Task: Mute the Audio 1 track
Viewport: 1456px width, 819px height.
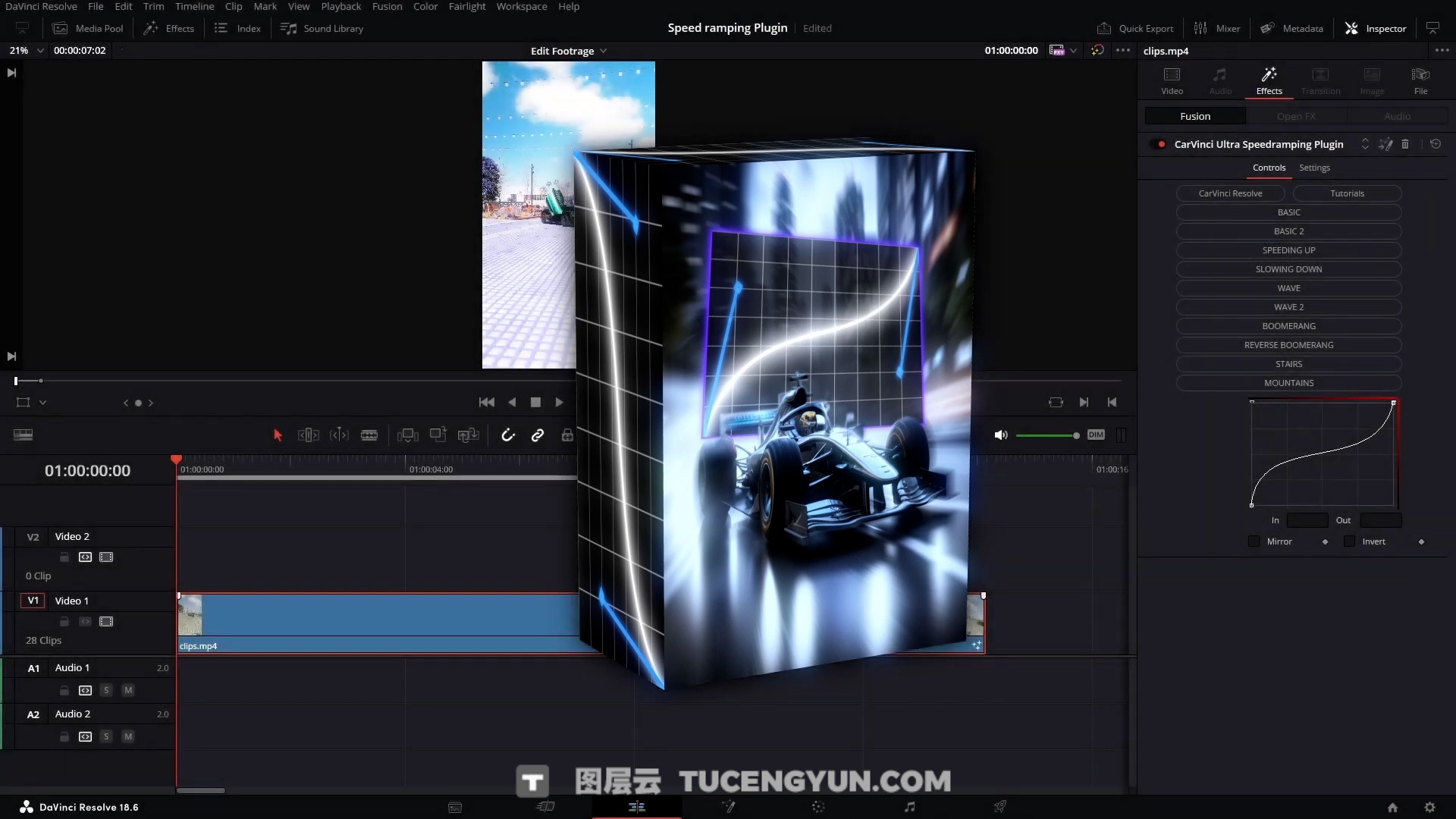Action: tap(128, 691)
